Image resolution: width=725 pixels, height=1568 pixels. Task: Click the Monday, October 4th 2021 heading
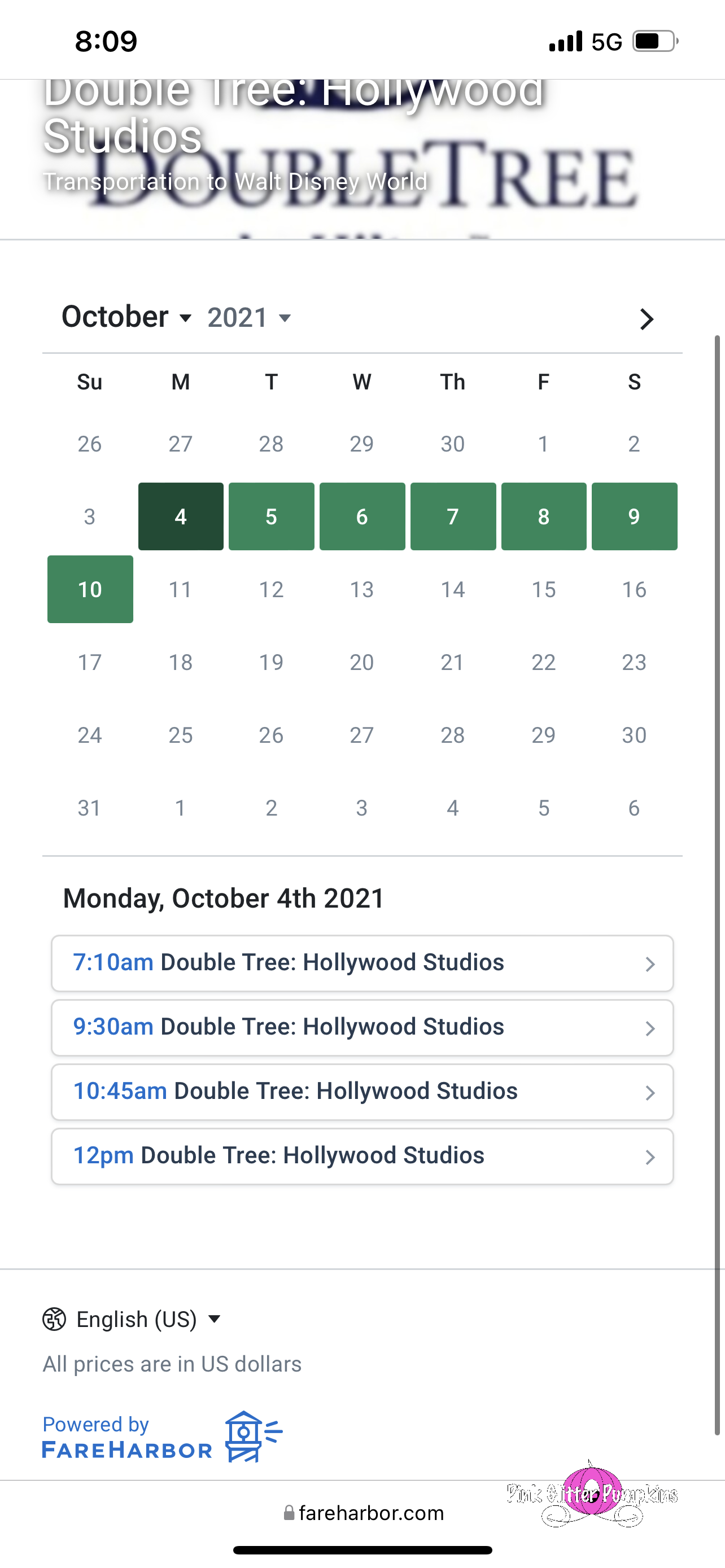click(224, 899)
